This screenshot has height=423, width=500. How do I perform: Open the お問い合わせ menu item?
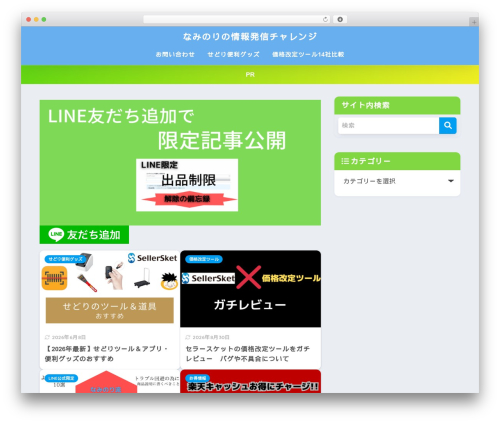175,54
